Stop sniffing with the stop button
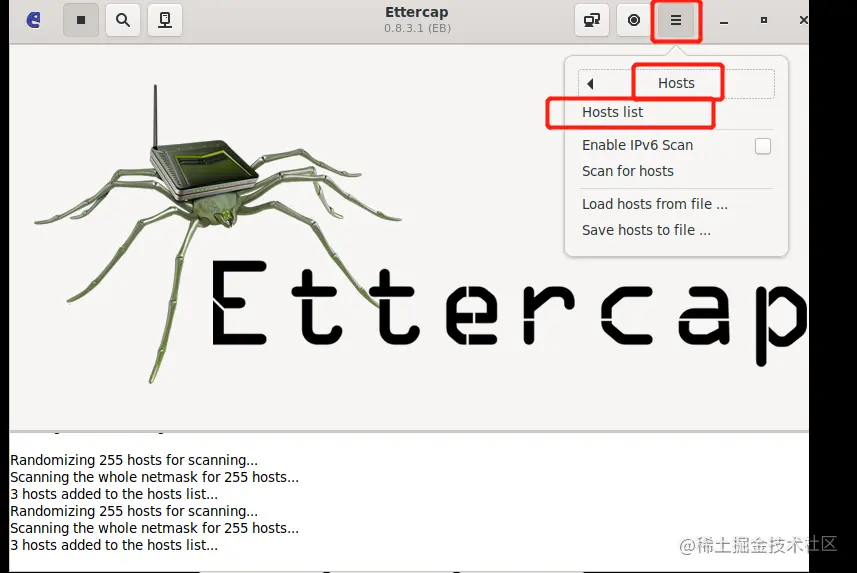 (81, 20)
